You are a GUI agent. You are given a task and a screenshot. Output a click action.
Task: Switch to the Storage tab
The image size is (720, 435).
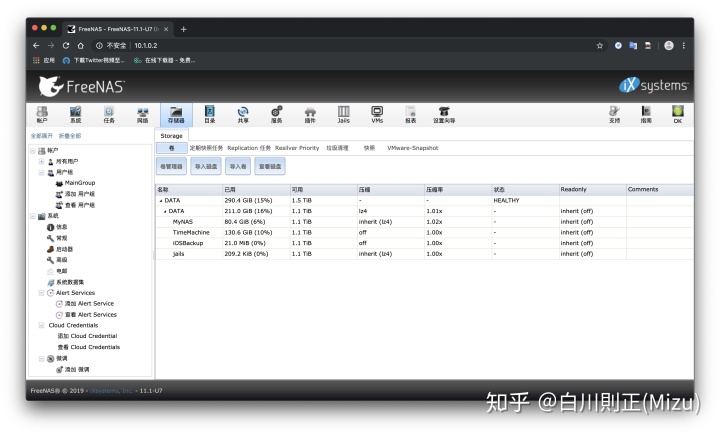click(171, 136)
